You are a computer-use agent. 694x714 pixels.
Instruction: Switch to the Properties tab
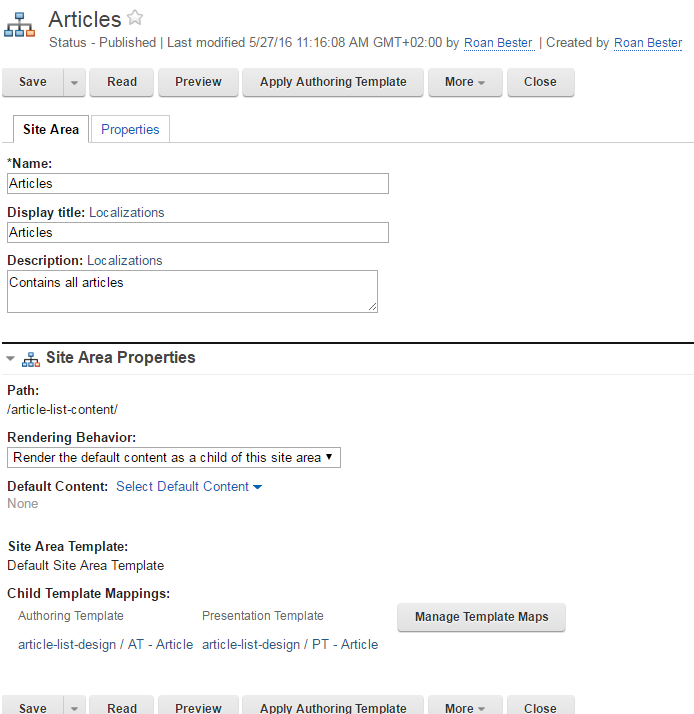(x=130, y=129)
